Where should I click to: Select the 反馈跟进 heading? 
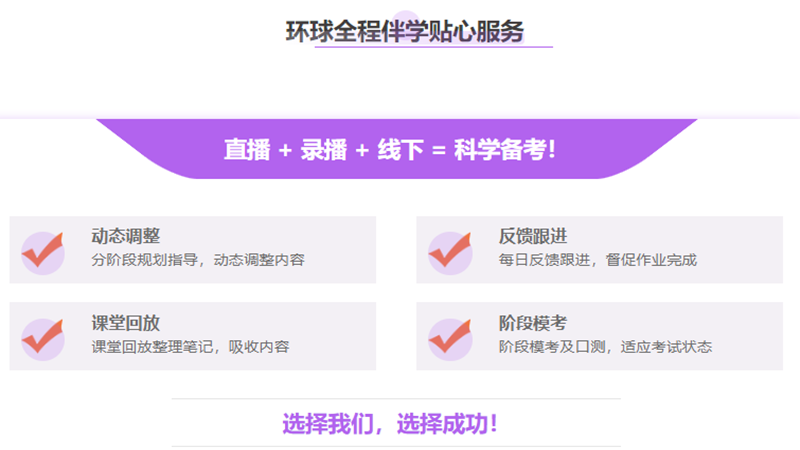coord(533,236)
